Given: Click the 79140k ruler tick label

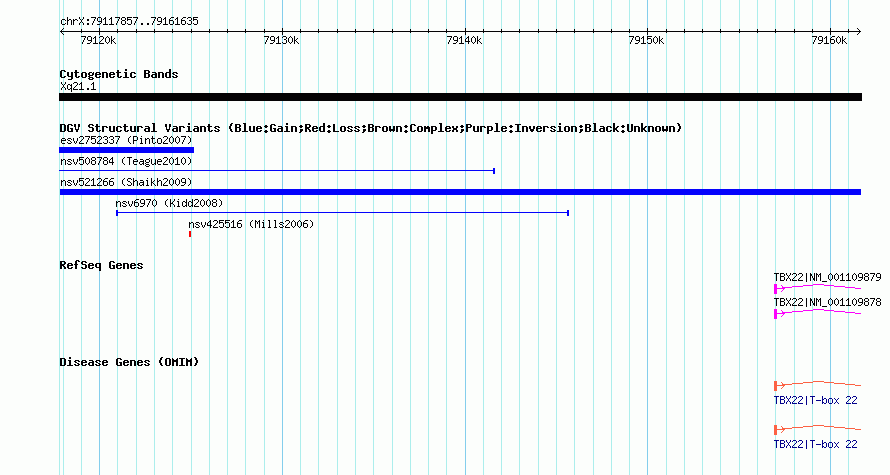Looking at the screenshot, I should (x=464, y=40).
